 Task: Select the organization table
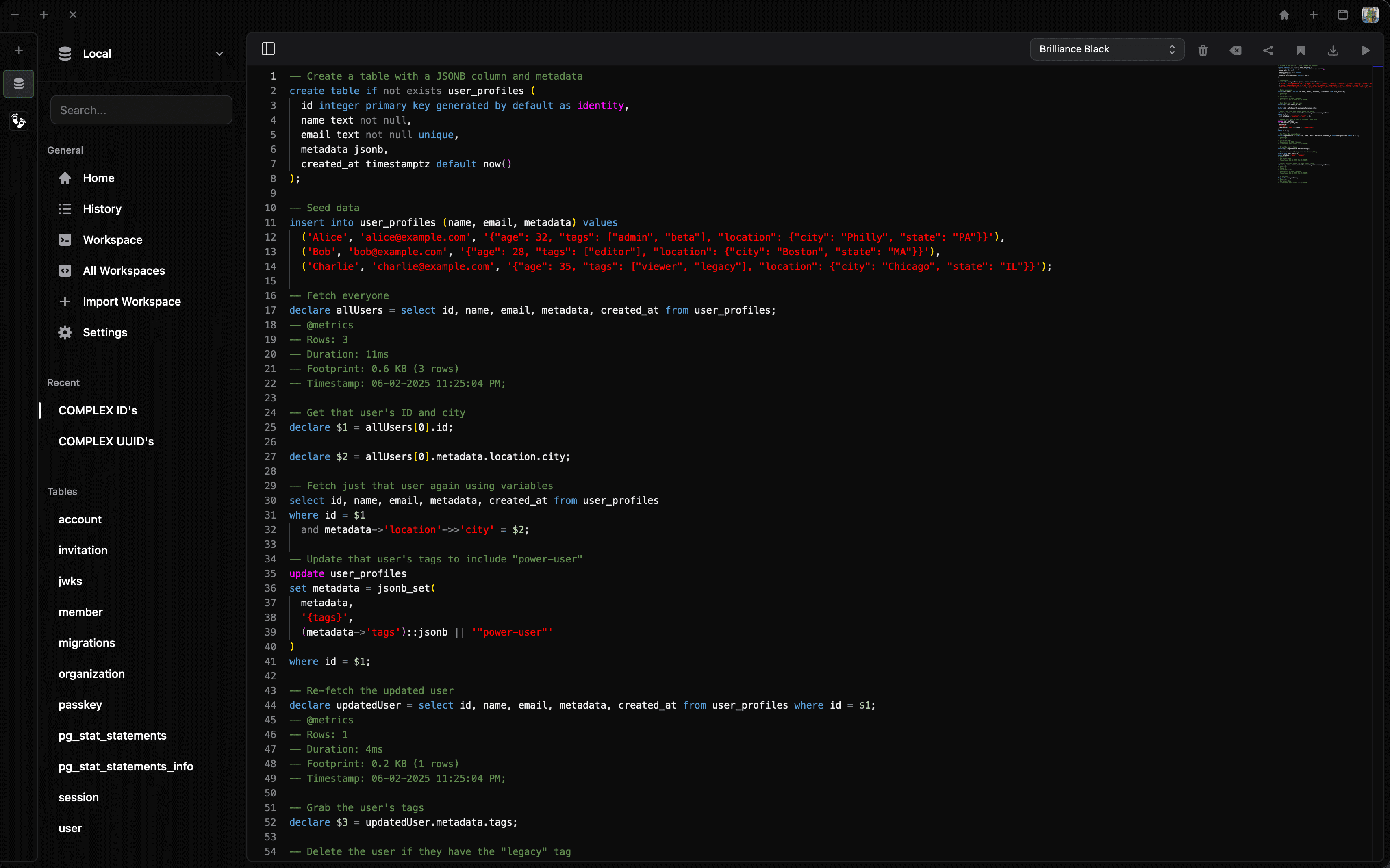[x=91, y=674]
